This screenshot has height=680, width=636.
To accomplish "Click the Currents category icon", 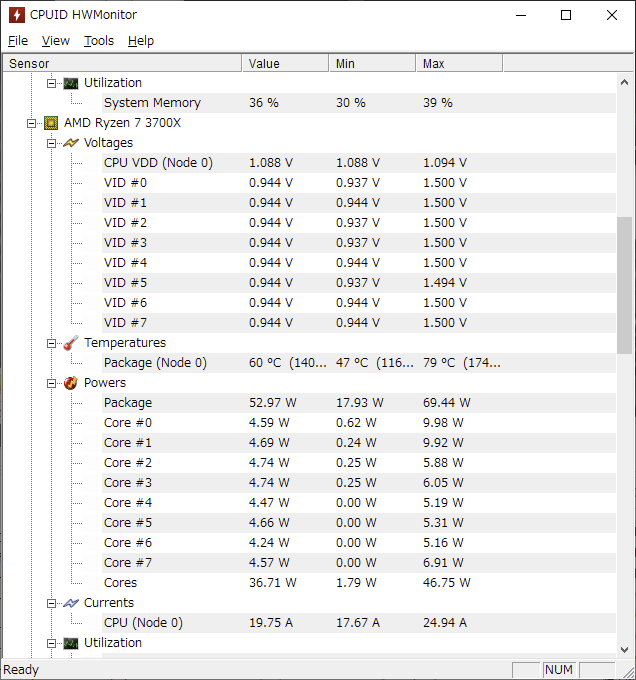I will click(x=71, y=603).
